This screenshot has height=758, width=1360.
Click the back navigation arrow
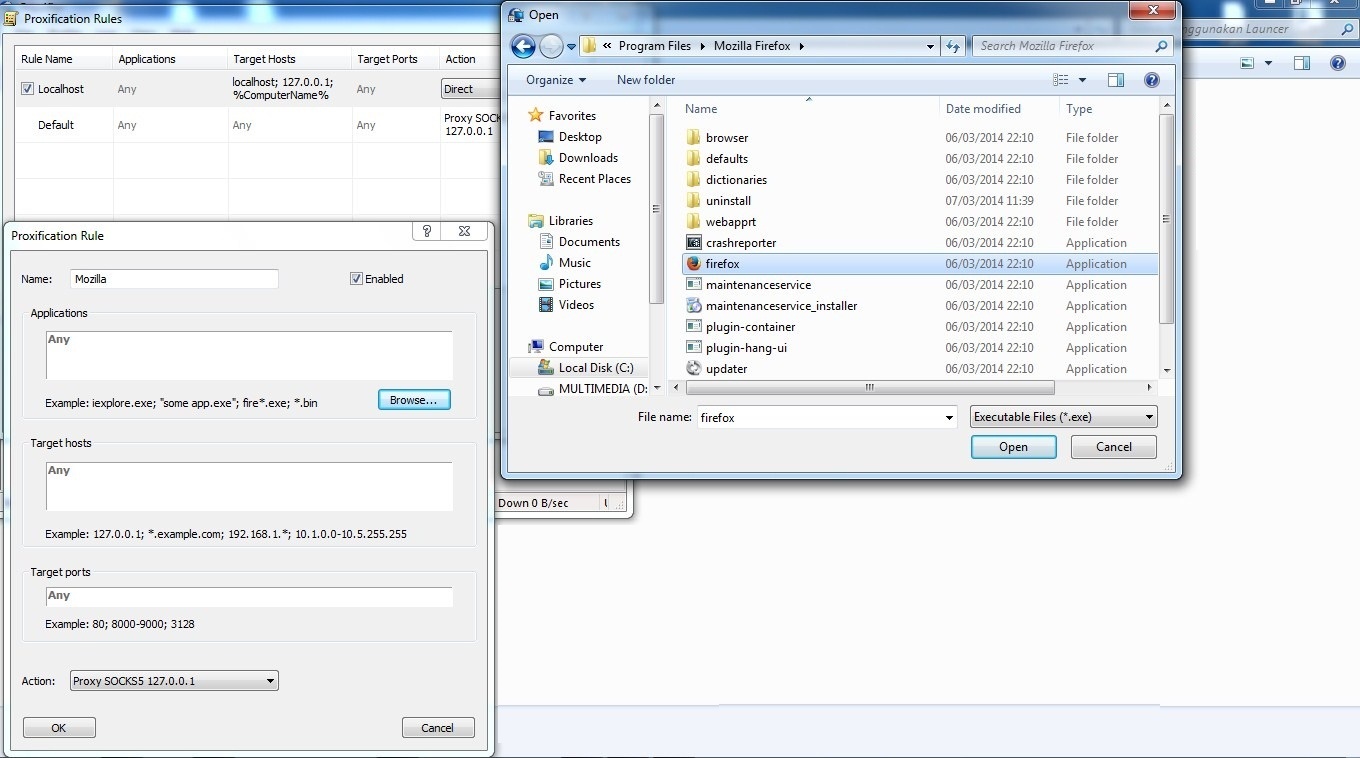click(x=522, y=46)
